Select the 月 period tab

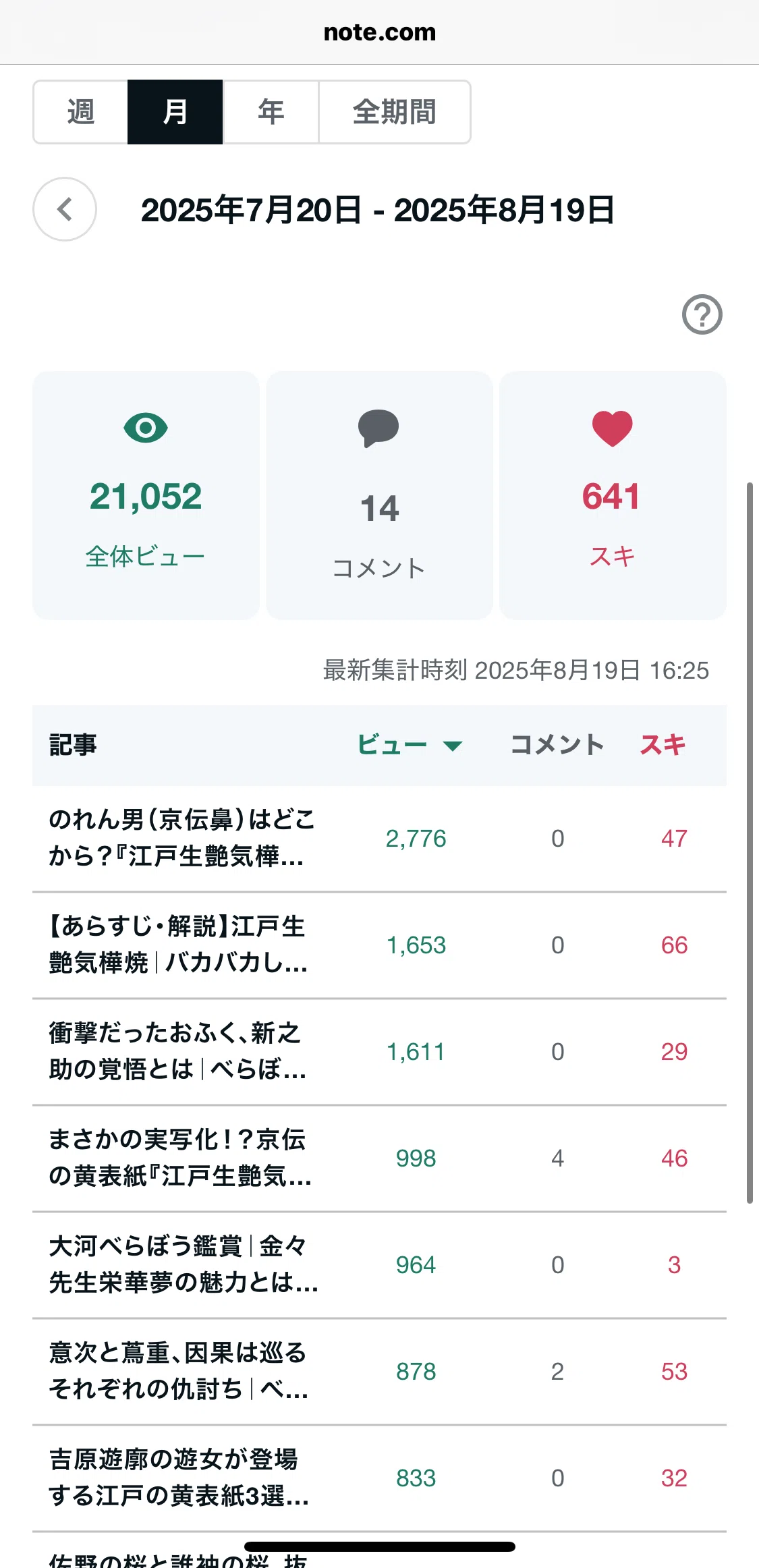click(175, 112)
